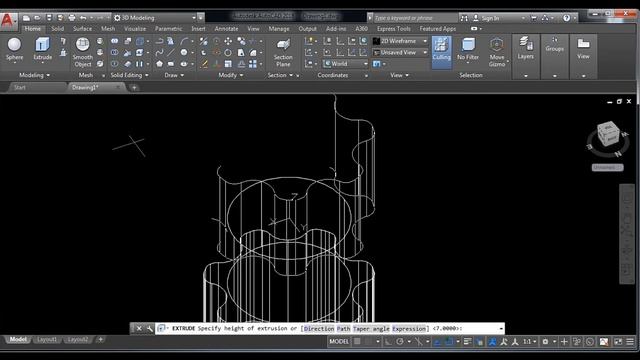Click the command line input area after <7.0000>

point(480,329)
